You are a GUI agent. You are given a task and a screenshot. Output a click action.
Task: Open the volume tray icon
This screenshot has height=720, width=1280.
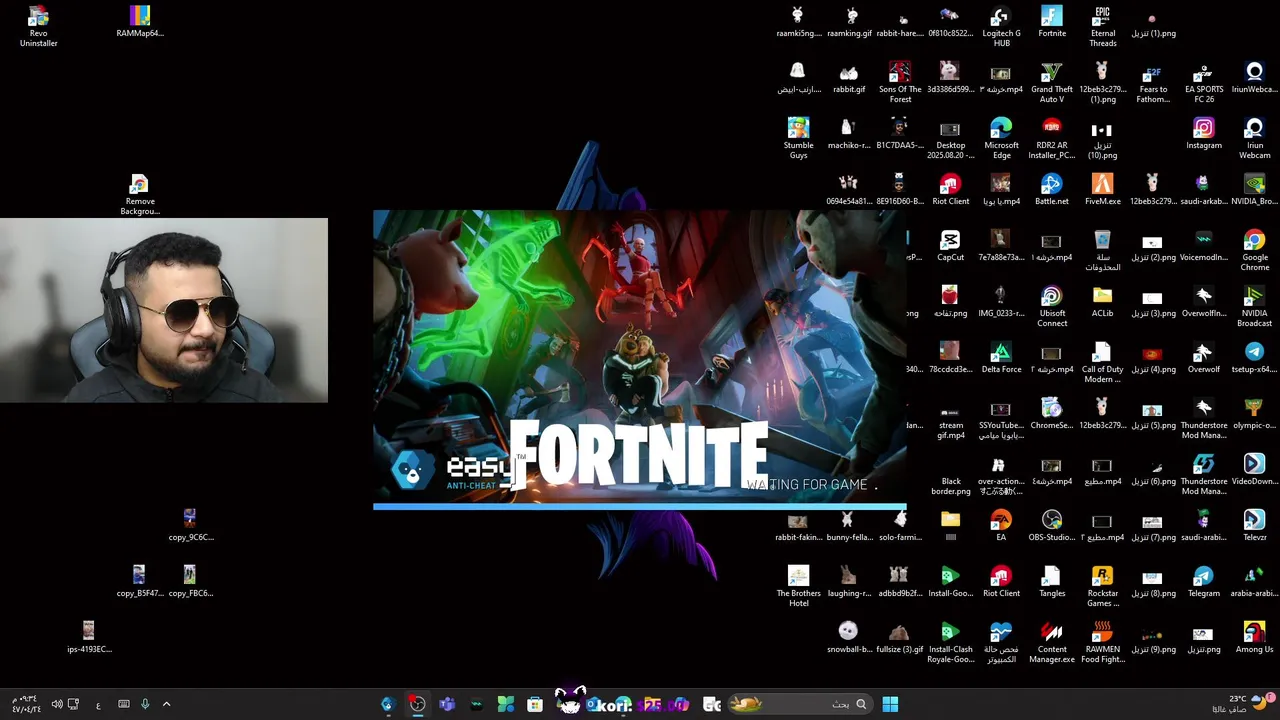coord(57,704)
